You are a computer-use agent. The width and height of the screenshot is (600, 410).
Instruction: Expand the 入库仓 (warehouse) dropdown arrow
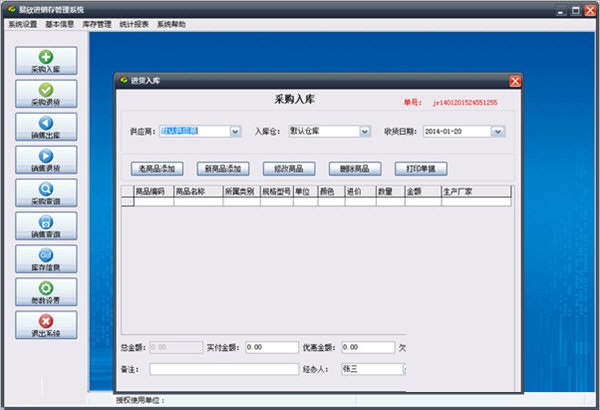coord(365,132)
